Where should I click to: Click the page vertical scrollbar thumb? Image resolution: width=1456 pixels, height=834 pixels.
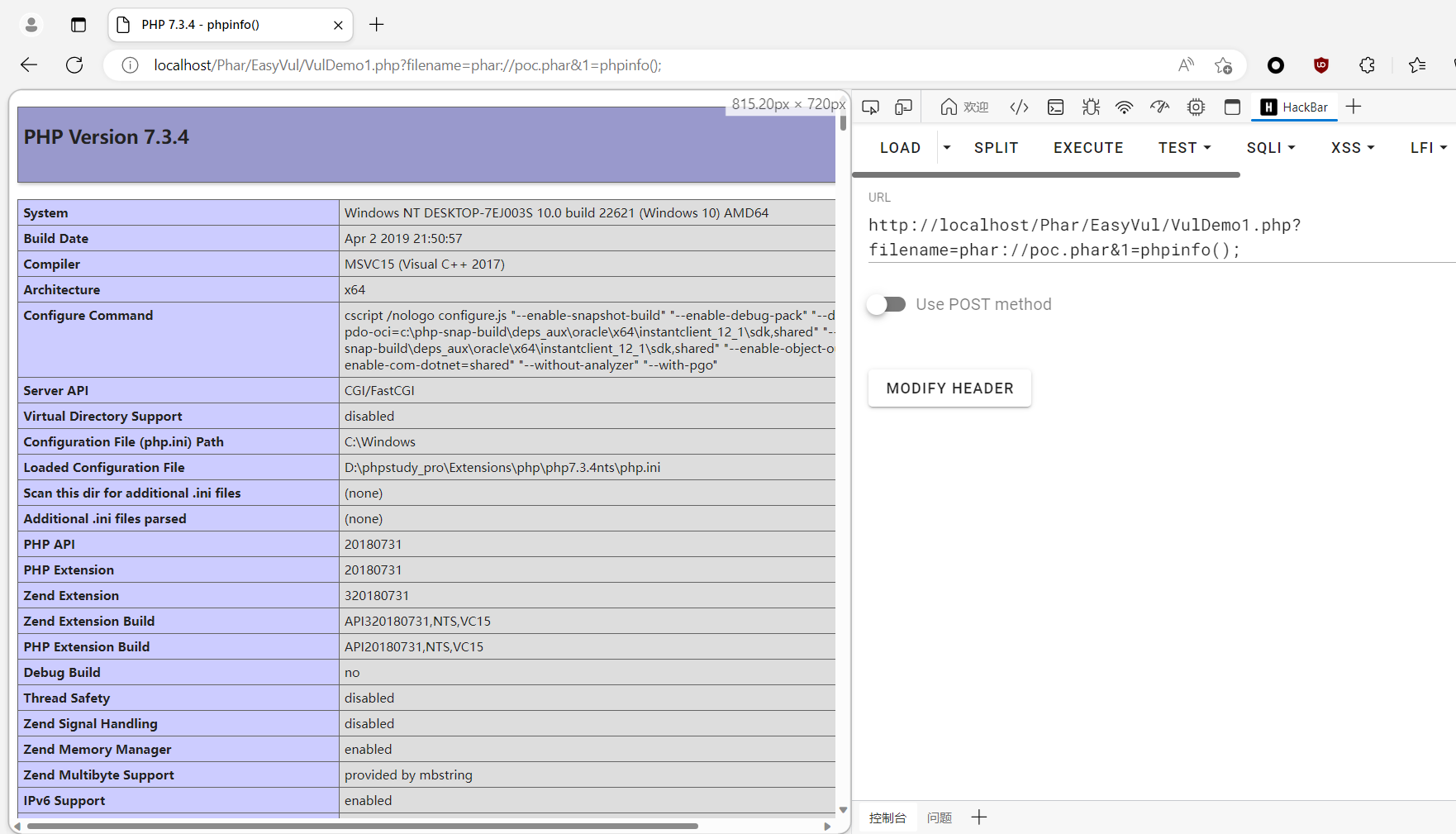click(843, 122)
